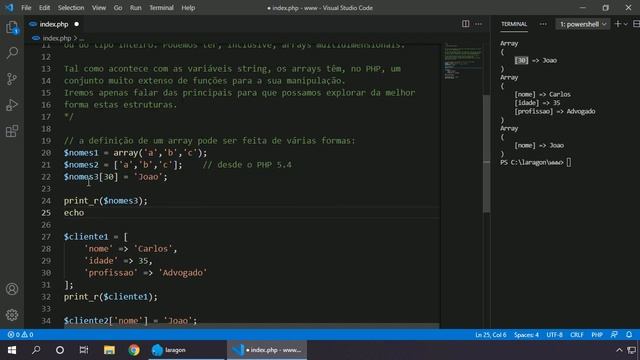Select the TERMINAL panel tab
640x360 pixels.
click(x=514, y=24)
